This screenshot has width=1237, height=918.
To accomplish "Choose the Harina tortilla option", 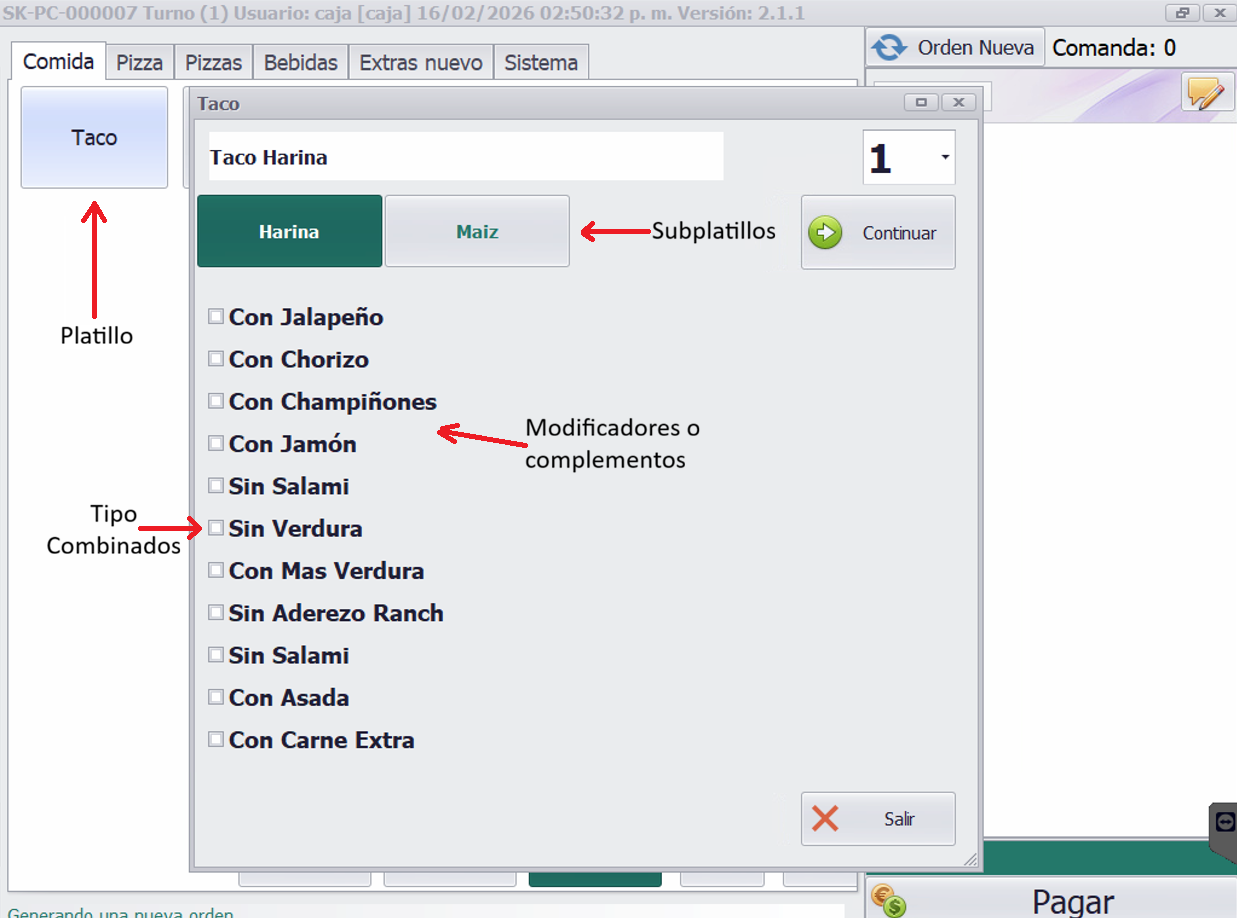I will [x=289, y=231].
